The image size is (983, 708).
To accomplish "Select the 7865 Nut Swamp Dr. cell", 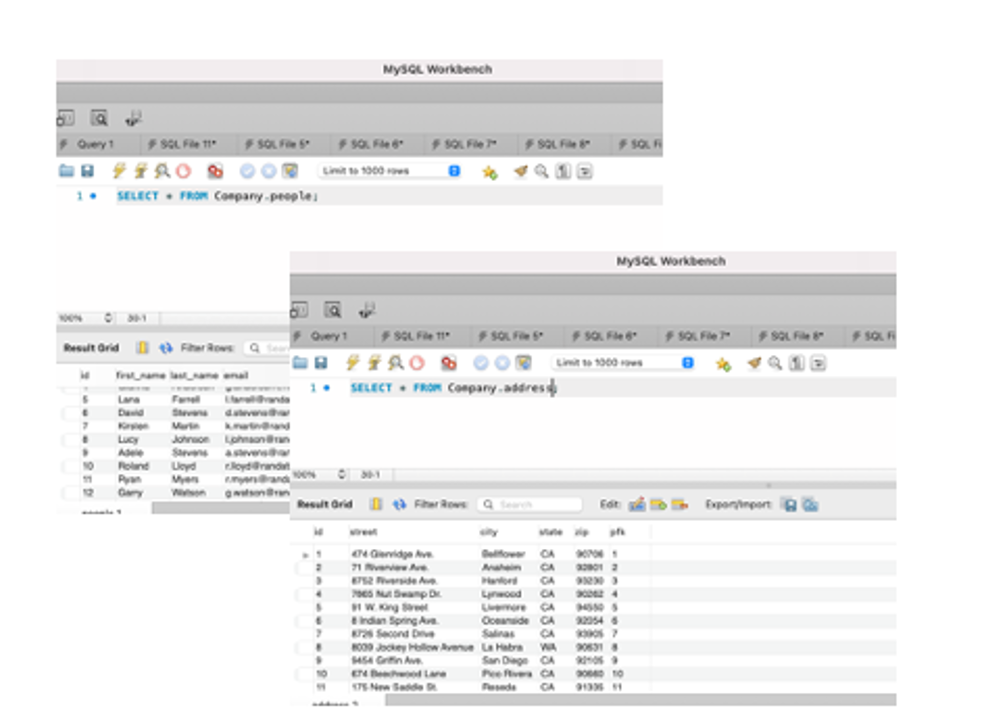I will pyautogui.click(x=396, y=593).
